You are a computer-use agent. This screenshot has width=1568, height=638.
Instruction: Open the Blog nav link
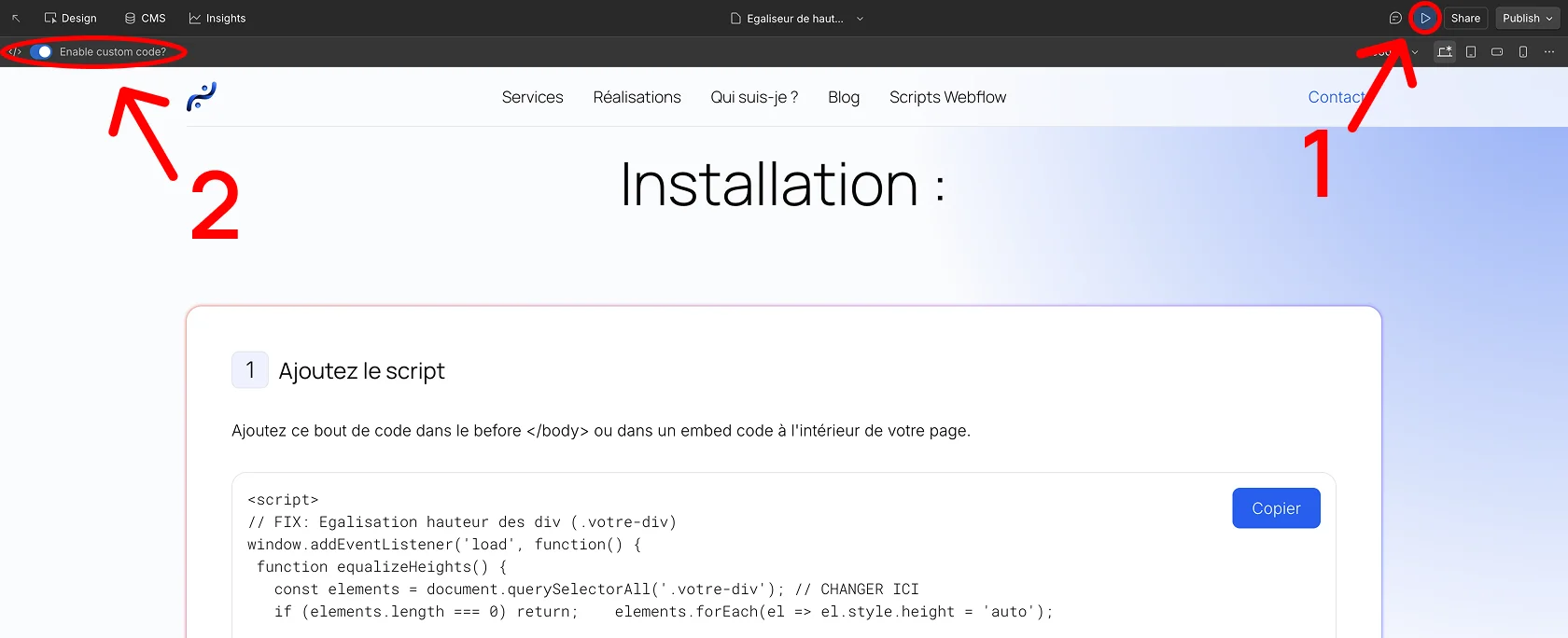coord(844,97)
